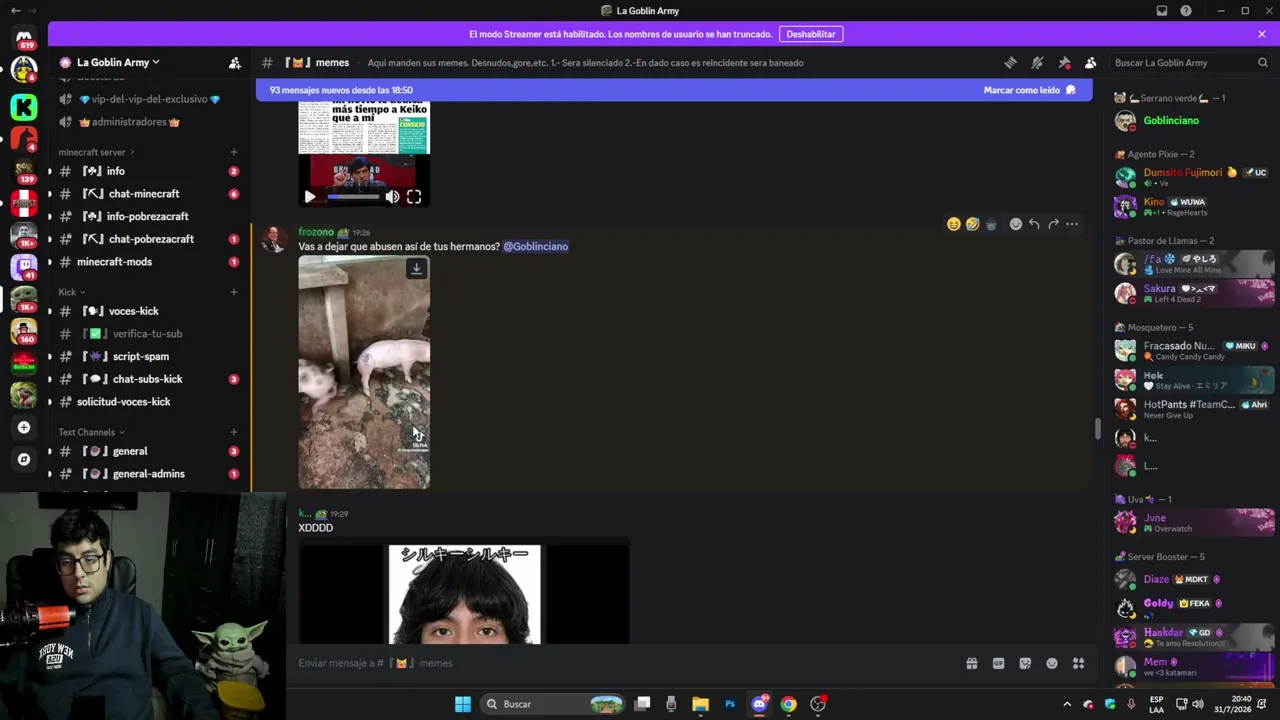Open La Goblin Army server dropdown menu
Image resolution: width=1280 pixels, height=720 pixels.
click(118, 62)
